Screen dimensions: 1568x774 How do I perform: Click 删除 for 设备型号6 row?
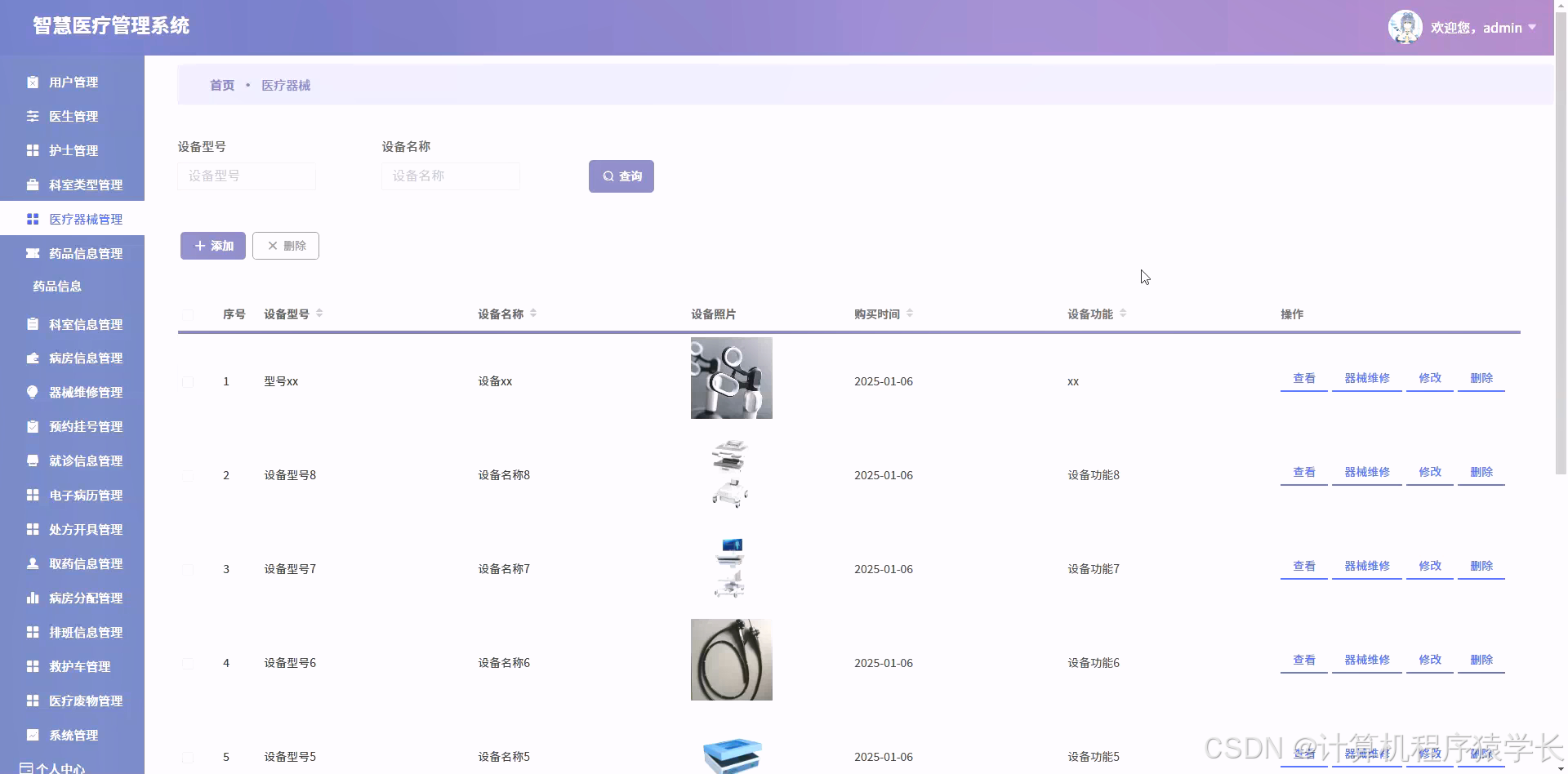pos(1481,661)
